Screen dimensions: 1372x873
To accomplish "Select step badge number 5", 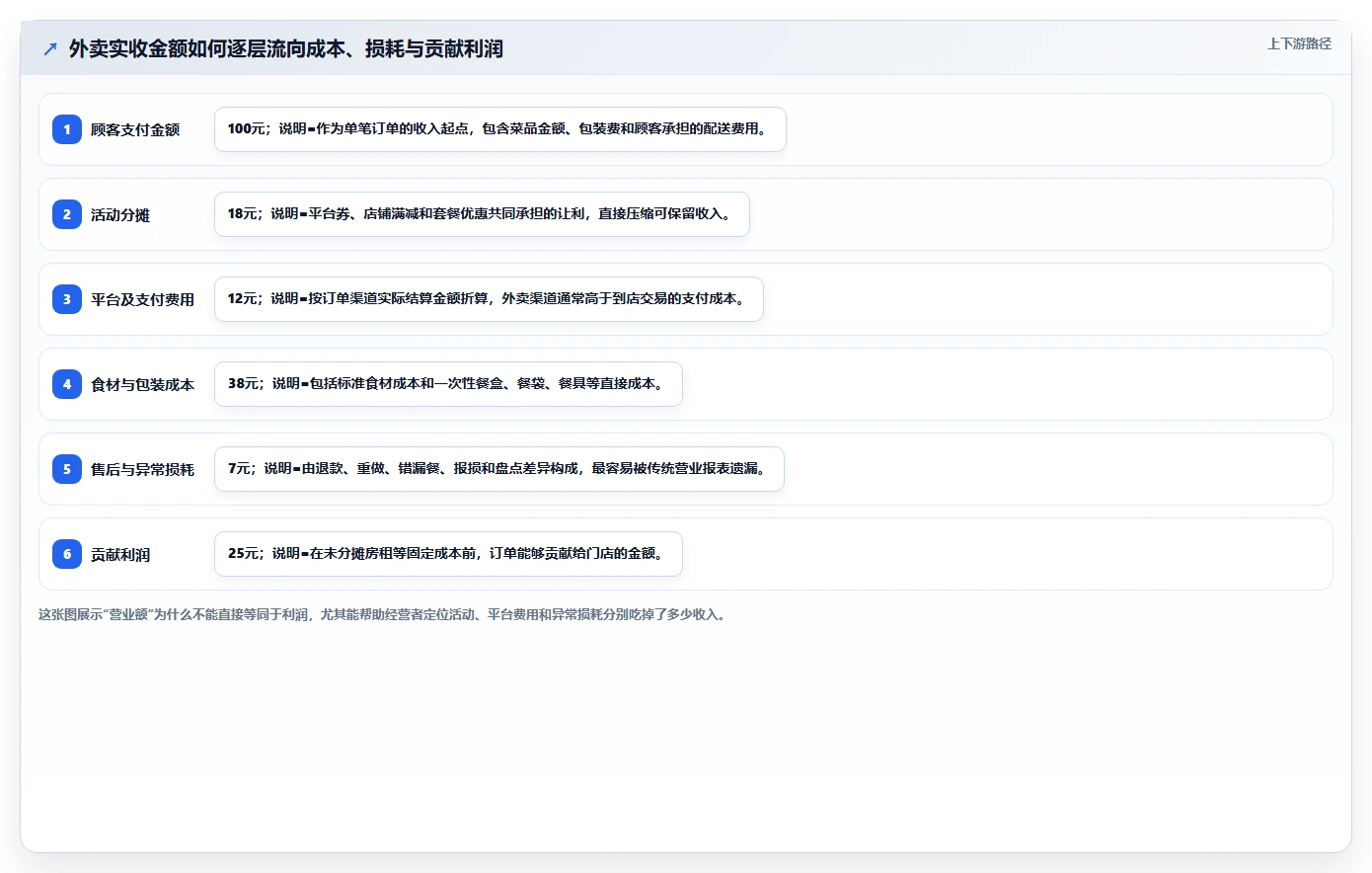I will [x=67, y=469].
